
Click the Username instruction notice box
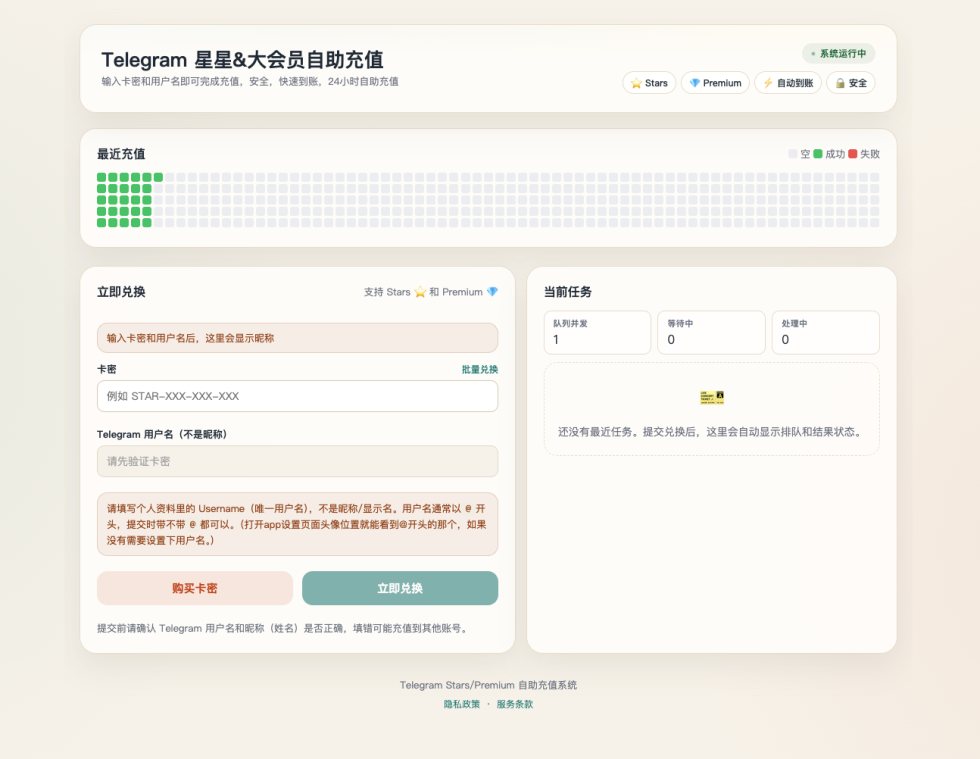point(298,524)
